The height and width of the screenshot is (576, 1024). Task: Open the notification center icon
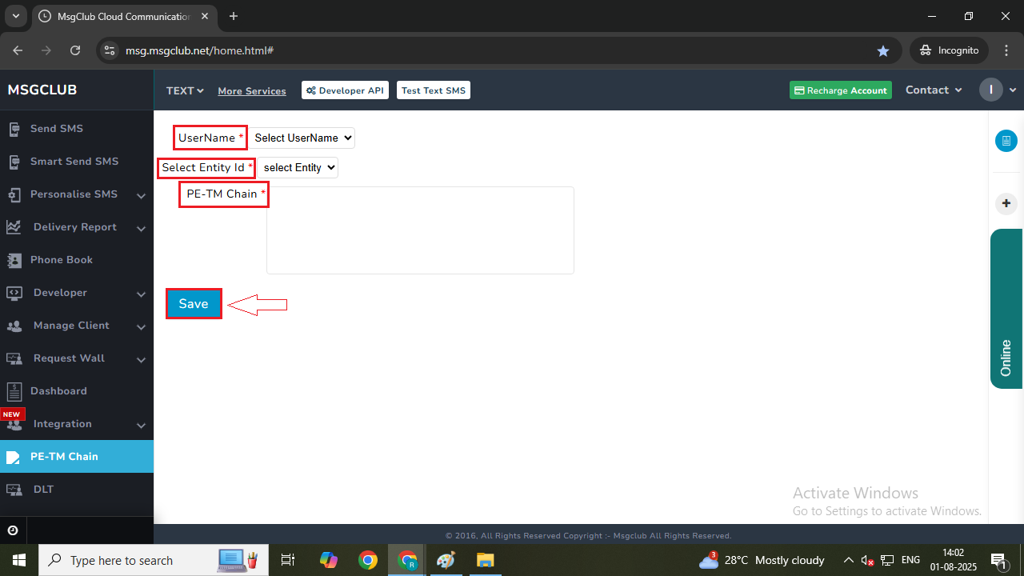999,560
